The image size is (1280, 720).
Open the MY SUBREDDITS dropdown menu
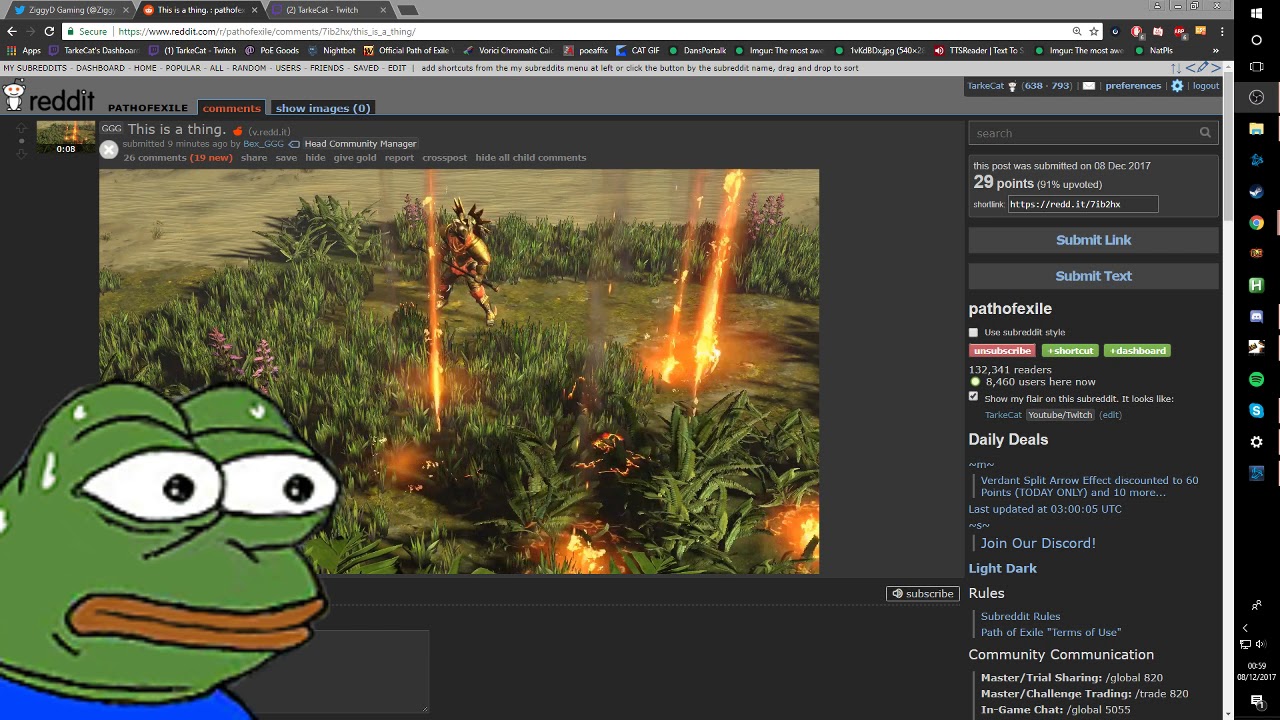point(35,68)
